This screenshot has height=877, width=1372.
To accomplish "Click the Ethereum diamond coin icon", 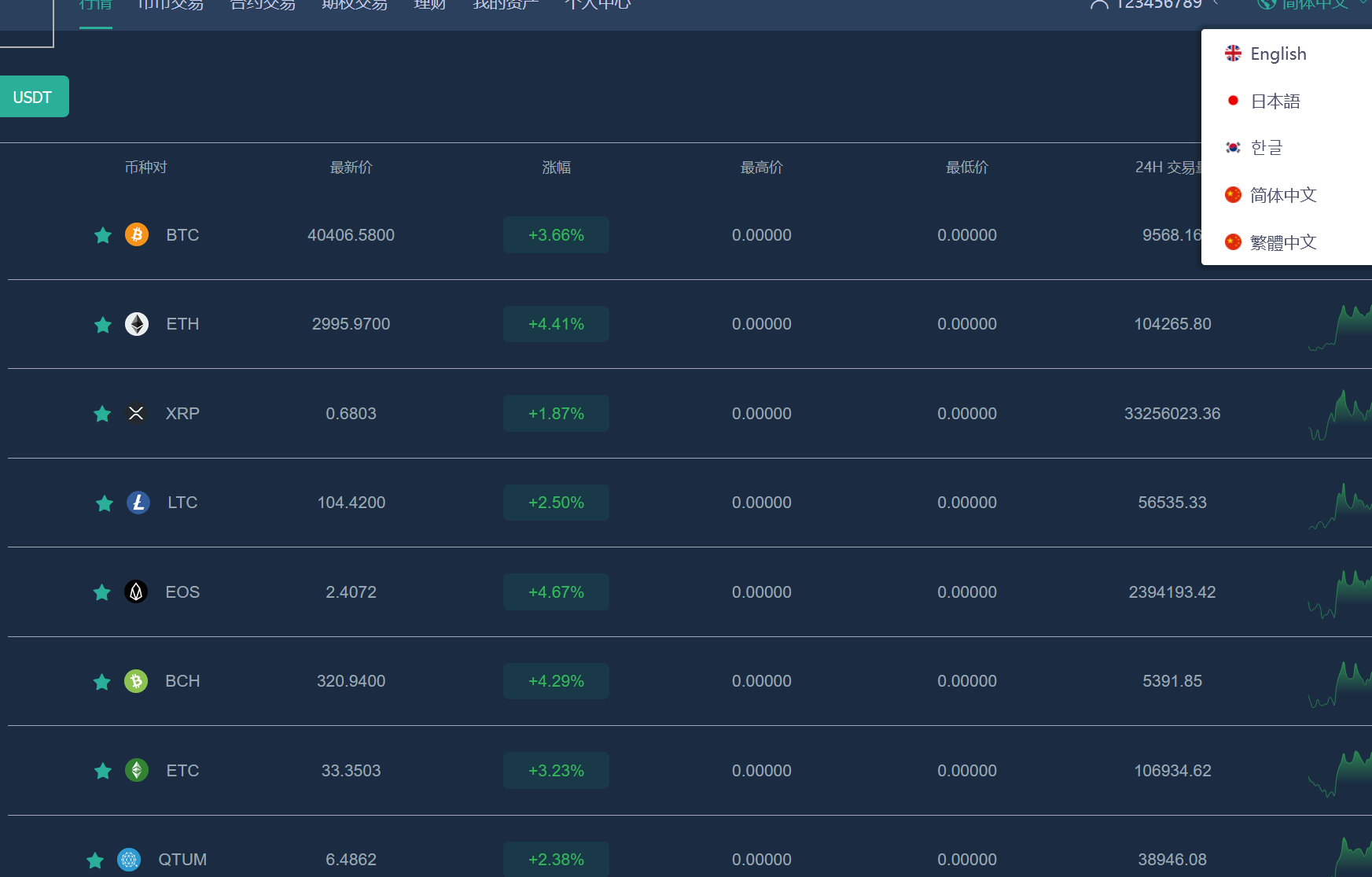I will click(x=137, y=324).
